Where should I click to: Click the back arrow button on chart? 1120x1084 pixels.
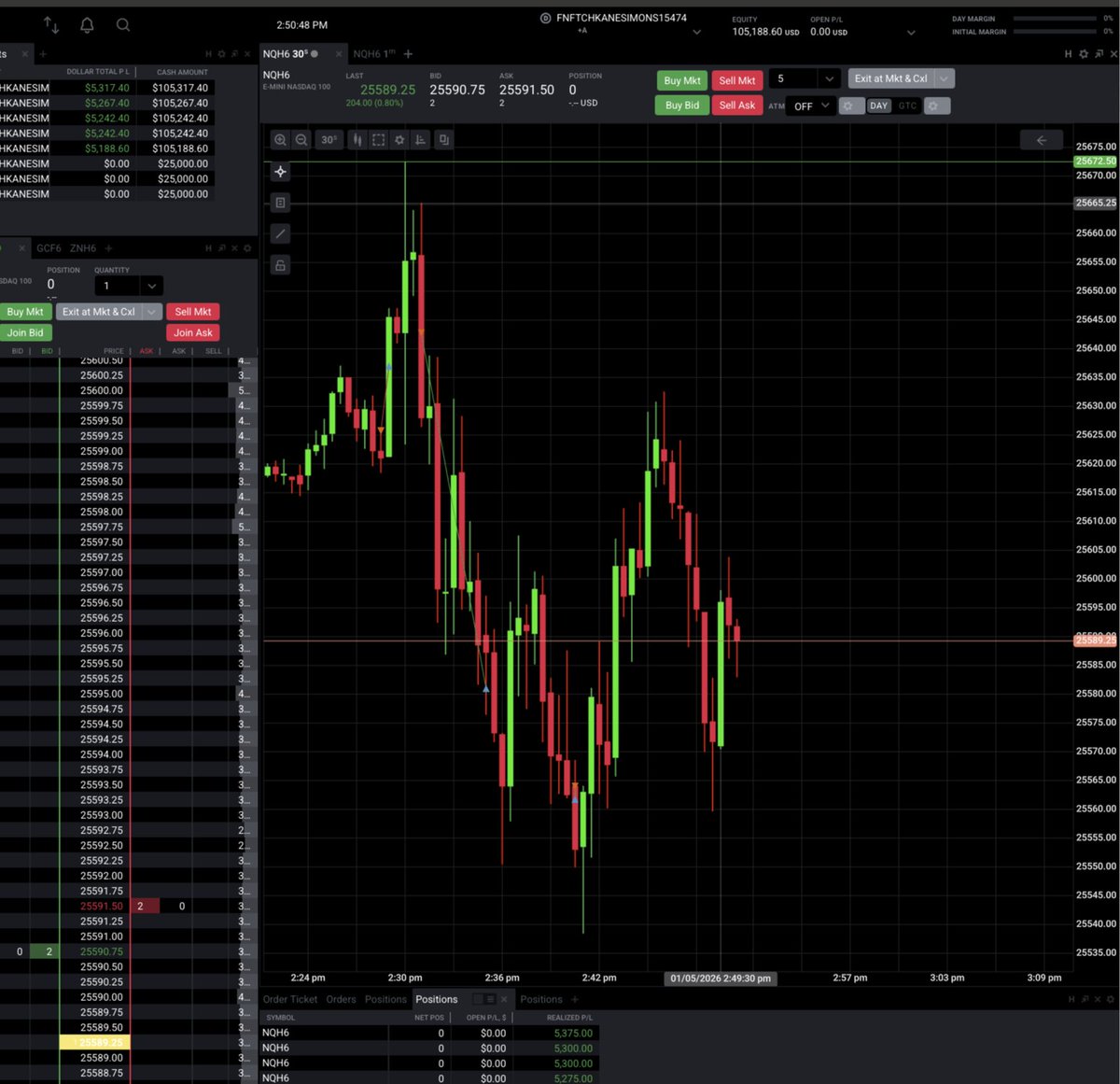pyautogui.click(x=1042, y=140)
